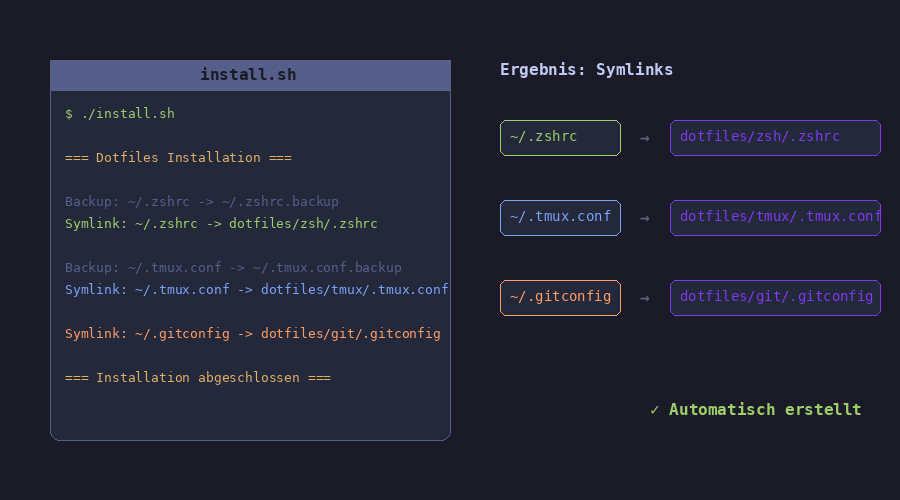Click the install.sh terminal title bar
Screen dimensions: 900x500
tap(249, 75)
